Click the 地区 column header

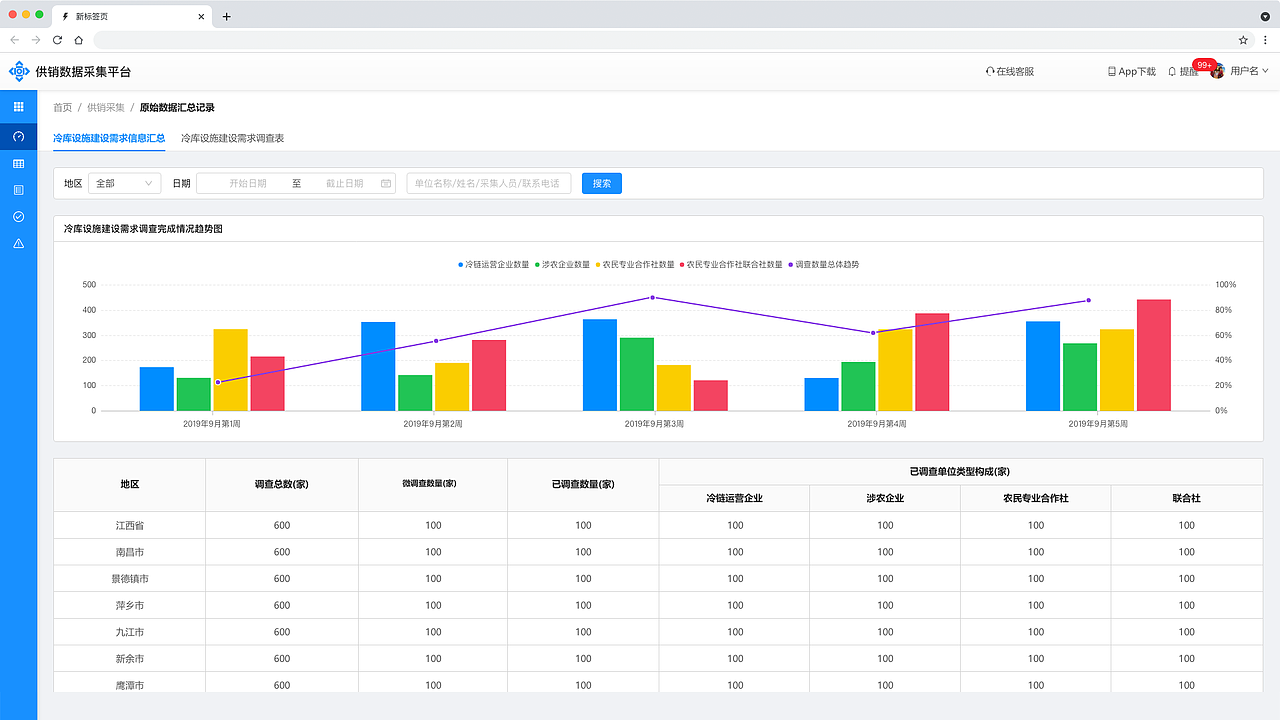click(x=130, y=484)
